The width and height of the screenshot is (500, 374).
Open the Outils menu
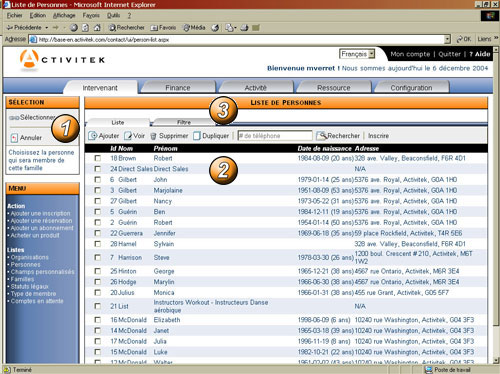coord(113,15)
